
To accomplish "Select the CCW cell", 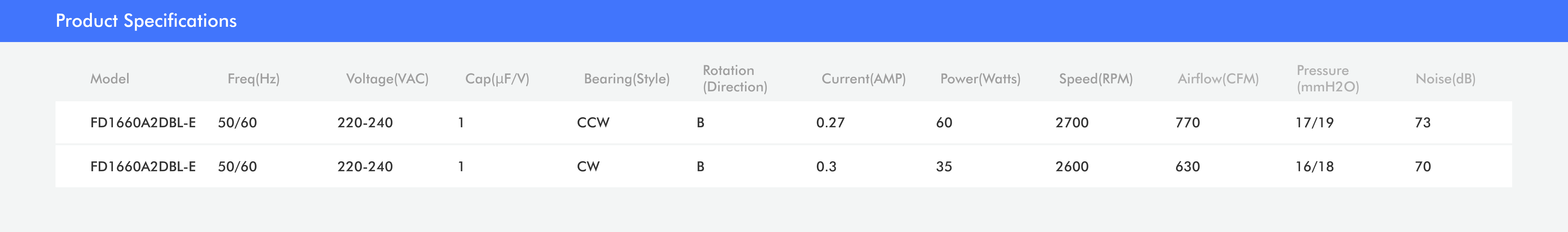I will click(x=593, y=123).
